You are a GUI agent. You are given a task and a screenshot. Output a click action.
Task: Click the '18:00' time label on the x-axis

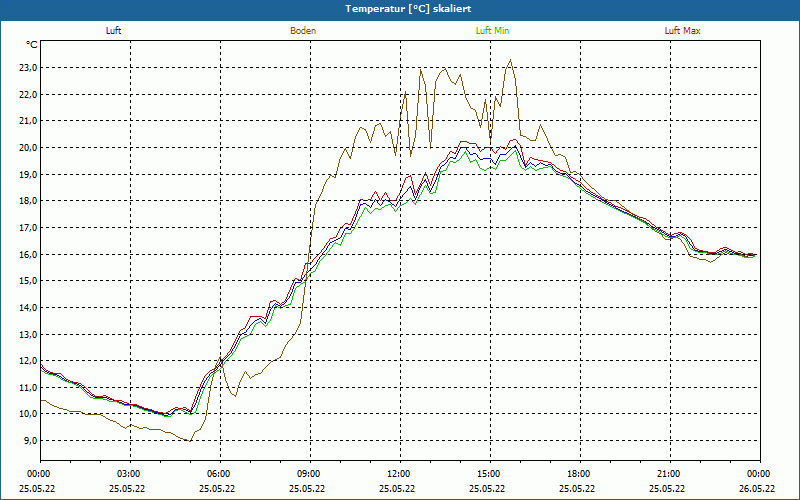click(580, 474)
